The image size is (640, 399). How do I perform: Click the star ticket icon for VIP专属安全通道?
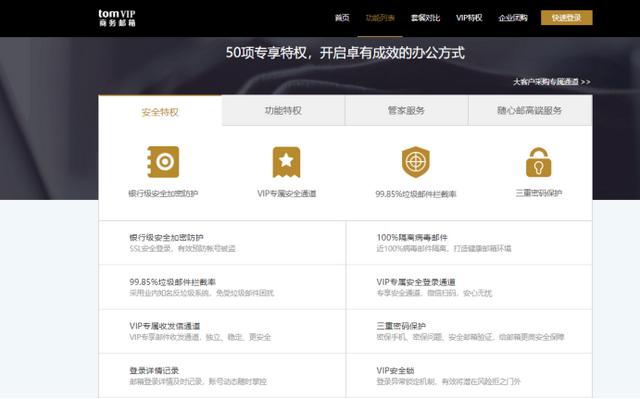(286, 162)
